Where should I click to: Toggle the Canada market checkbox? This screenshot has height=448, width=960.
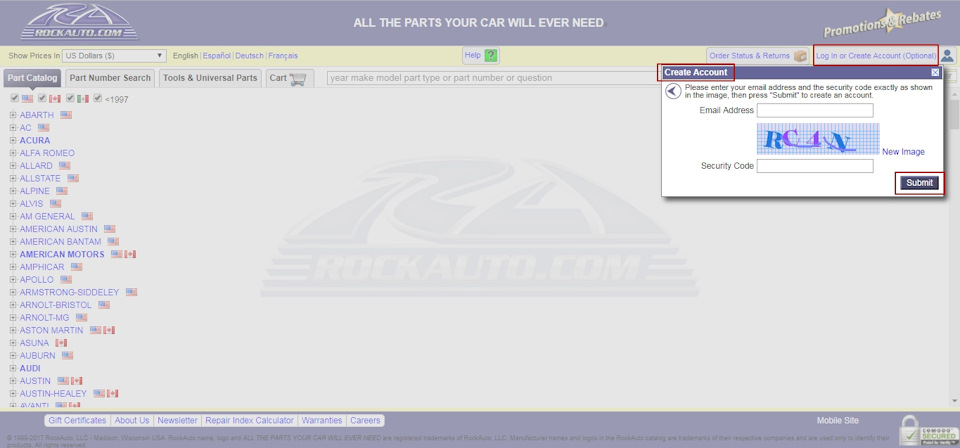[x=42, y=98]
